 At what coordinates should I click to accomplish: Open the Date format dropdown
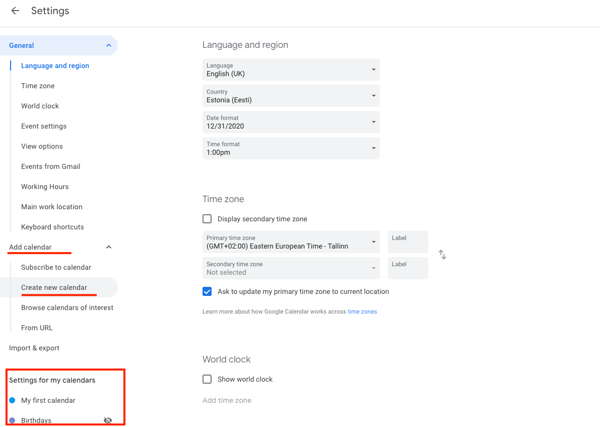click(x=290, y=122)
